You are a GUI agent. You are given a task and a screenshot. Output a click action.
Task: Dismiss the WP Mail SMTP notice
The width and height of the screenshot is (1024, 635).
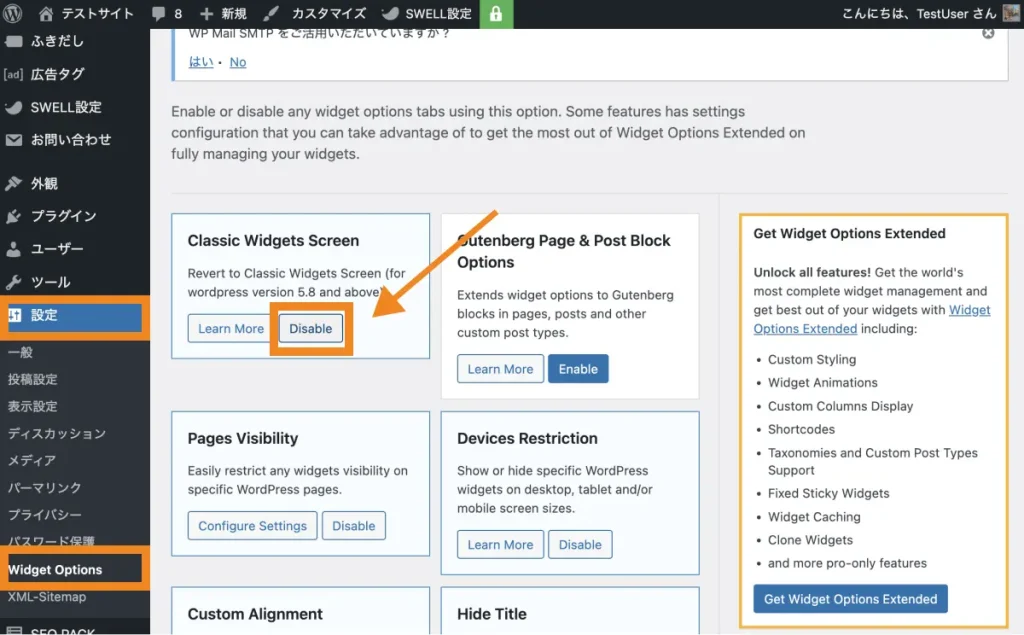(988, 33)
